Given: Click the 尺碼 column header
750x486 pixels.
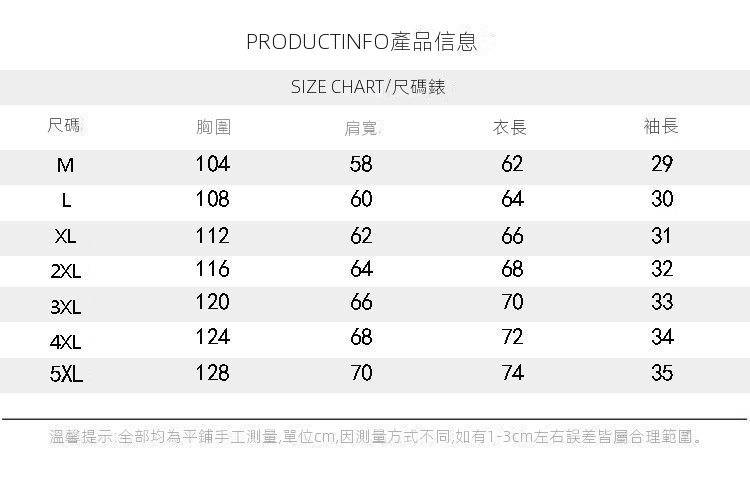Looking at the screenshot, I should pyautogui.click(x=65, y=126).
